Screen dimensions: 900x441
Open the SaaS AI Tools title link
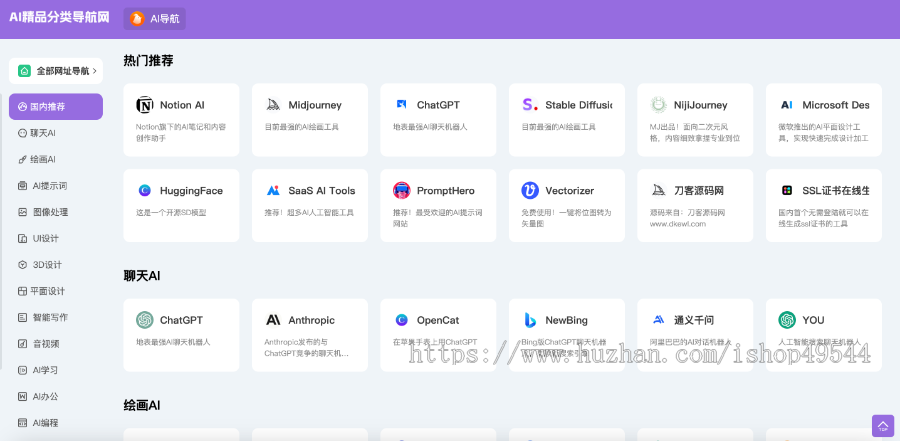point(322,191)
